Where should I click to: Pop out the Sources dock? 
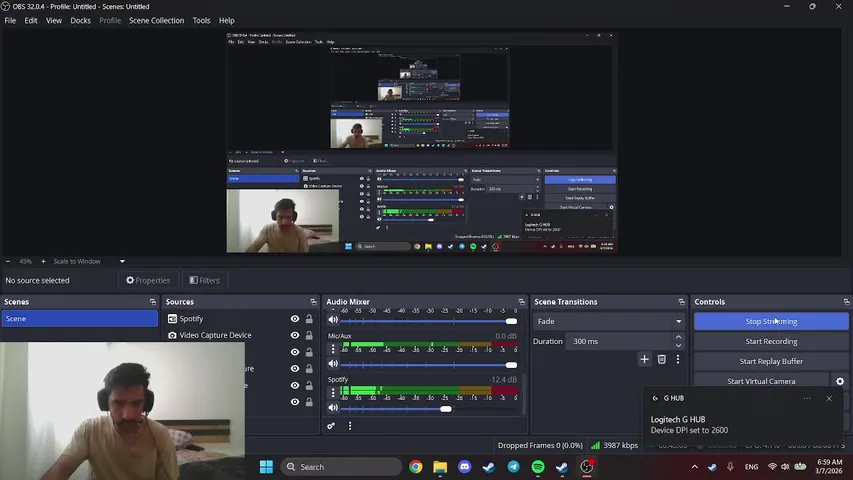click(x=313, y=302)
